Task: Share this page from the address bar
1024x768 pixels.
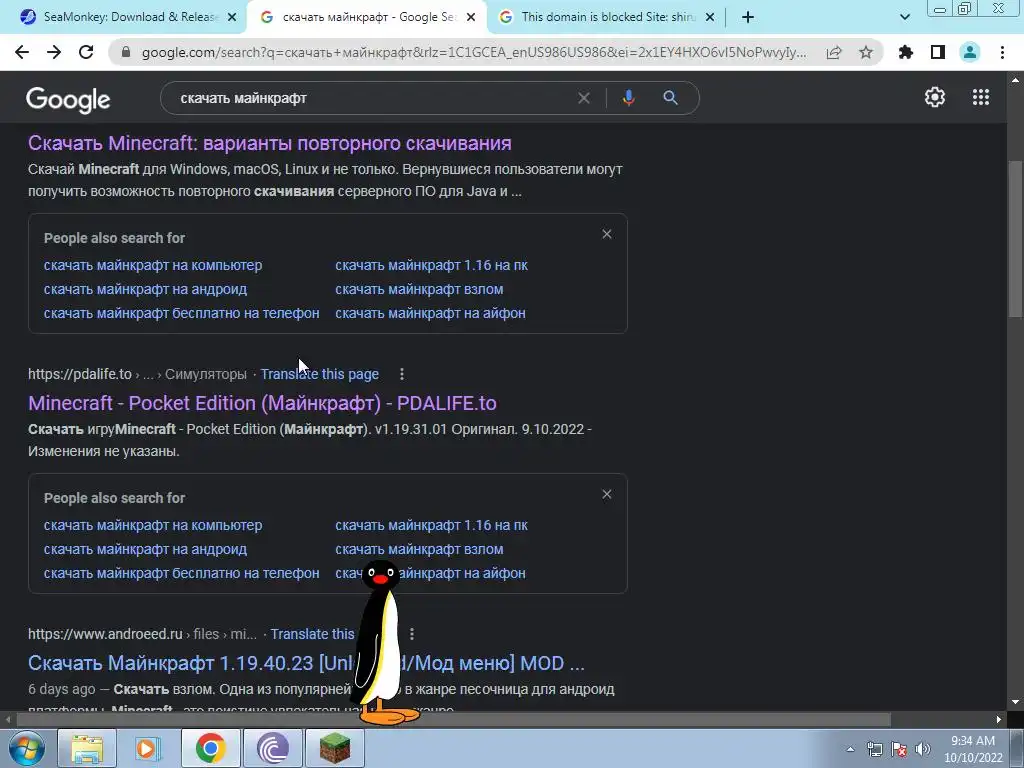Action: (x=834, y=52)
